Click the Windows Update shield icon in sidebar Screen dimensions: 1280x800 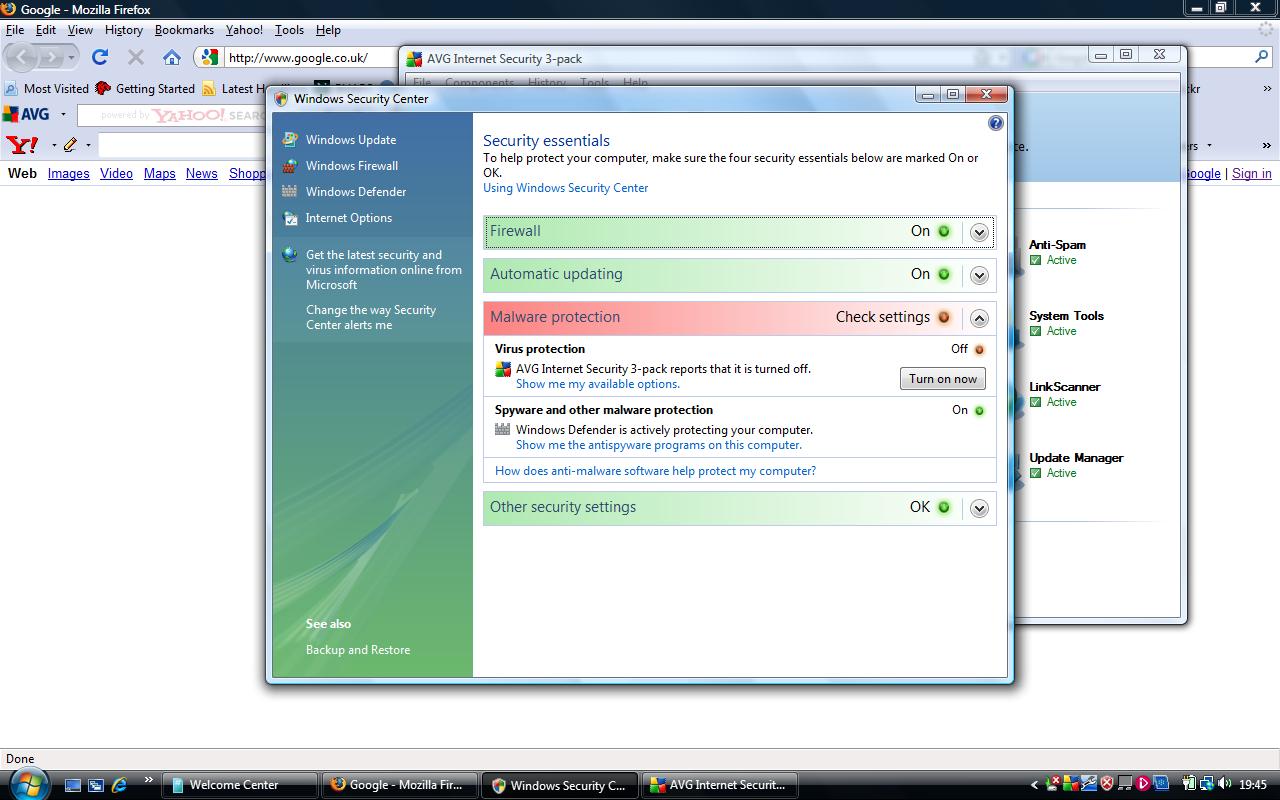(290, 140)
